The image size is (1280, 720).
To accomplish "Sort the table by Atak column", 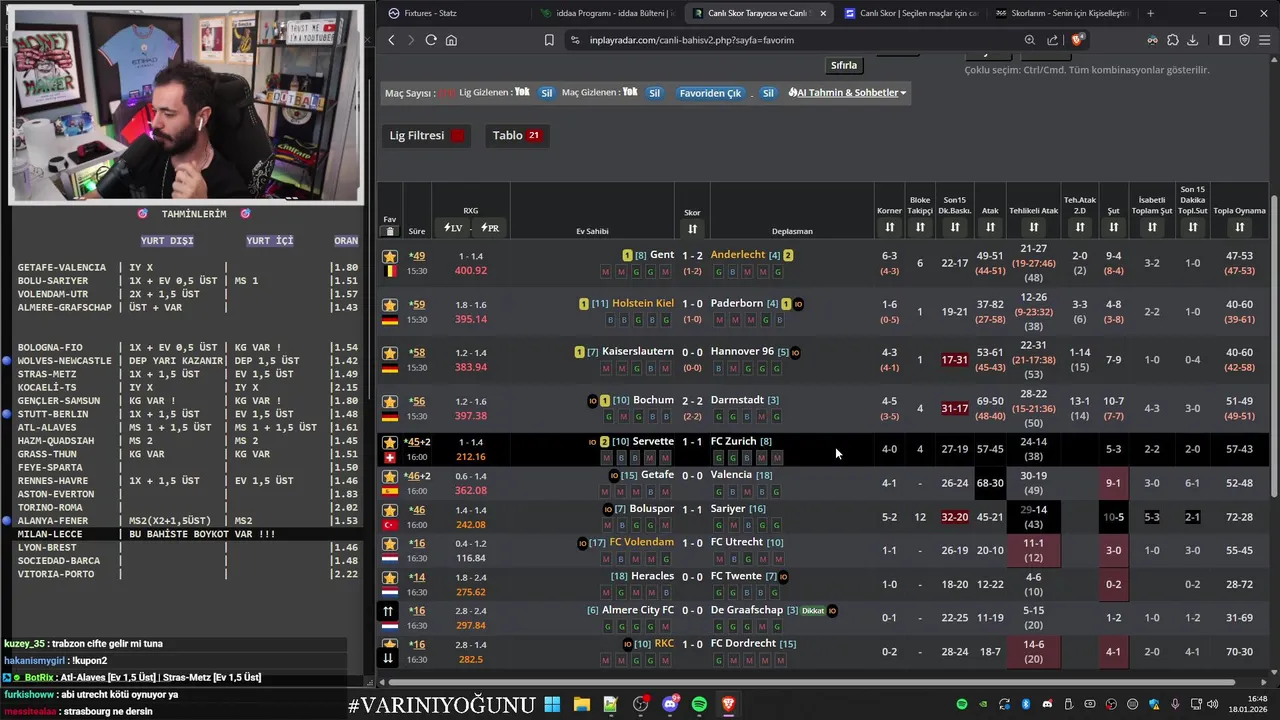I will [x=990, y=228].
